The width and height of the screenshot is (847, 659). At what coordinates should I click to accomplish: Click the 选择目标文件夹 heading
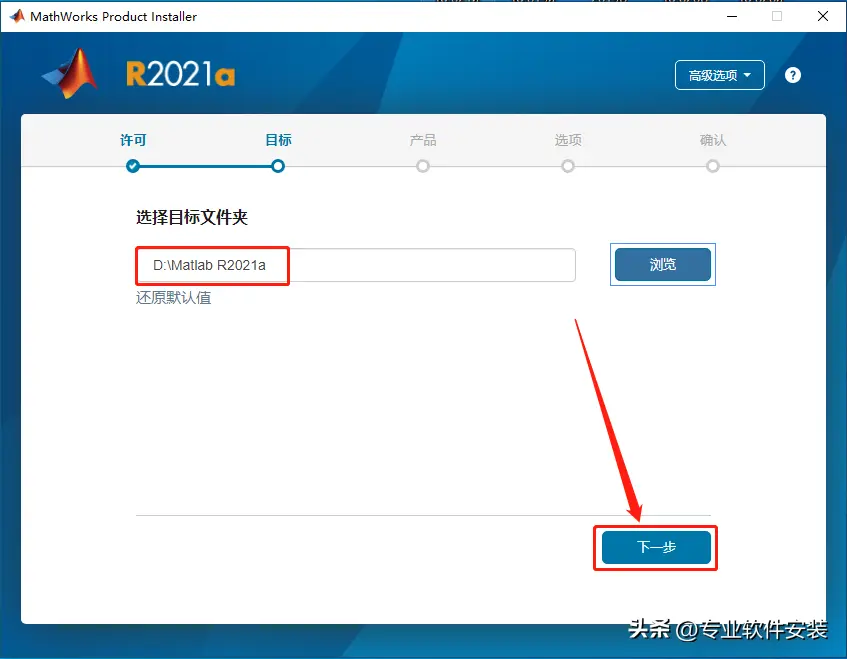(x=192, y=217)
